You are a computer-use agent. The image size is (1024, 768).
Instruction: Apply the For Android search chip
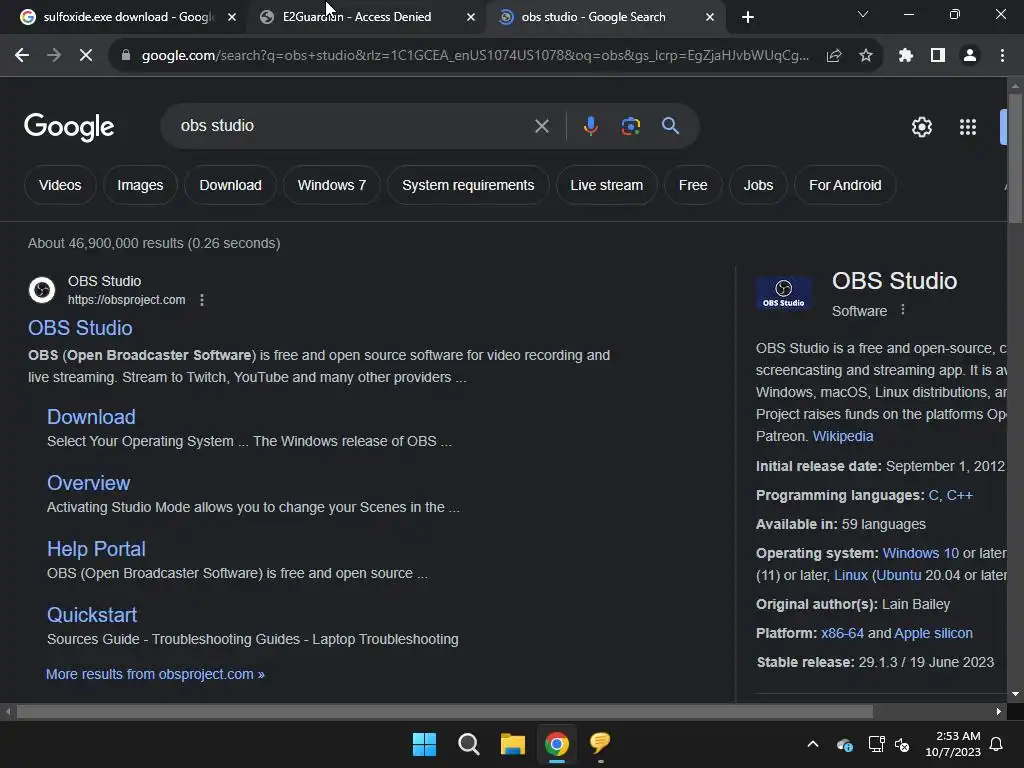pyautogui.click(x=845, y=185)
